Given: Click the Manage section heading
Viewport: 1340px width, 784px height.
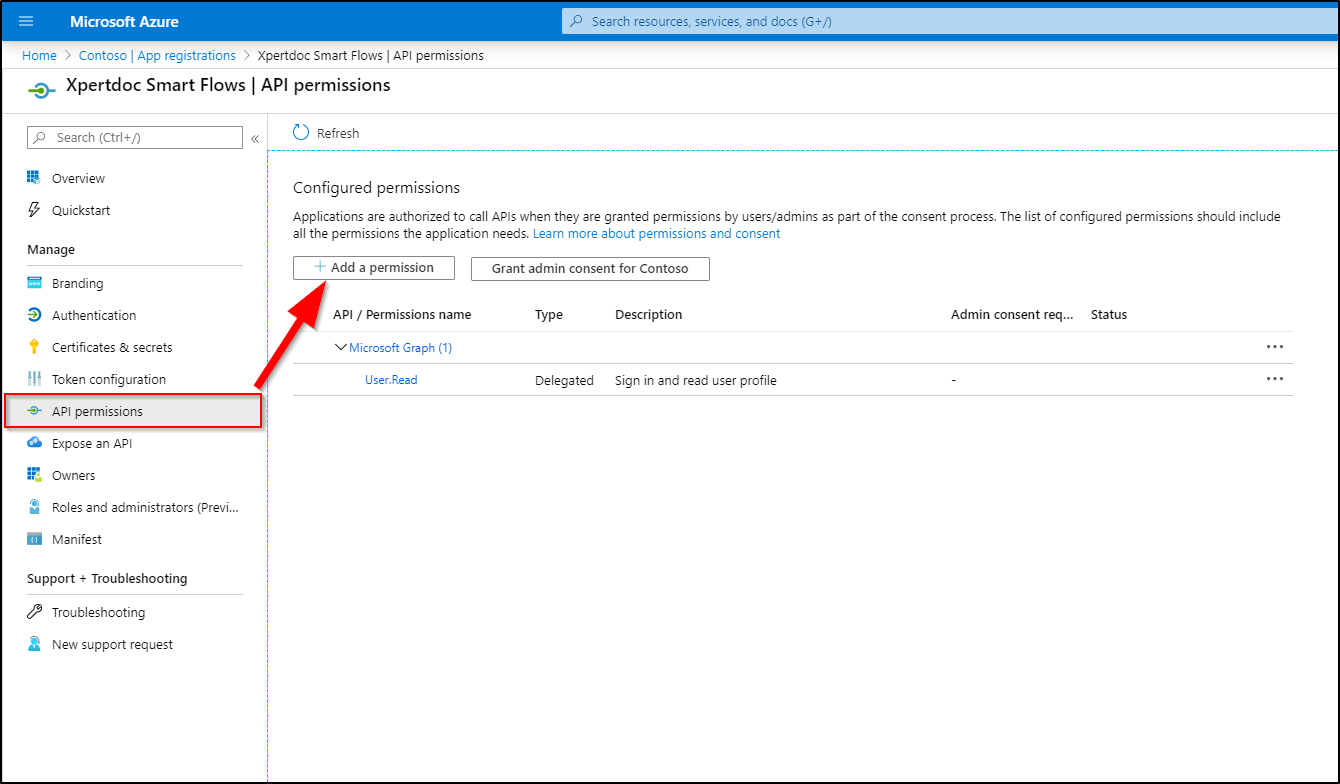Looking at the screenshot, I should tap(51, 249).
